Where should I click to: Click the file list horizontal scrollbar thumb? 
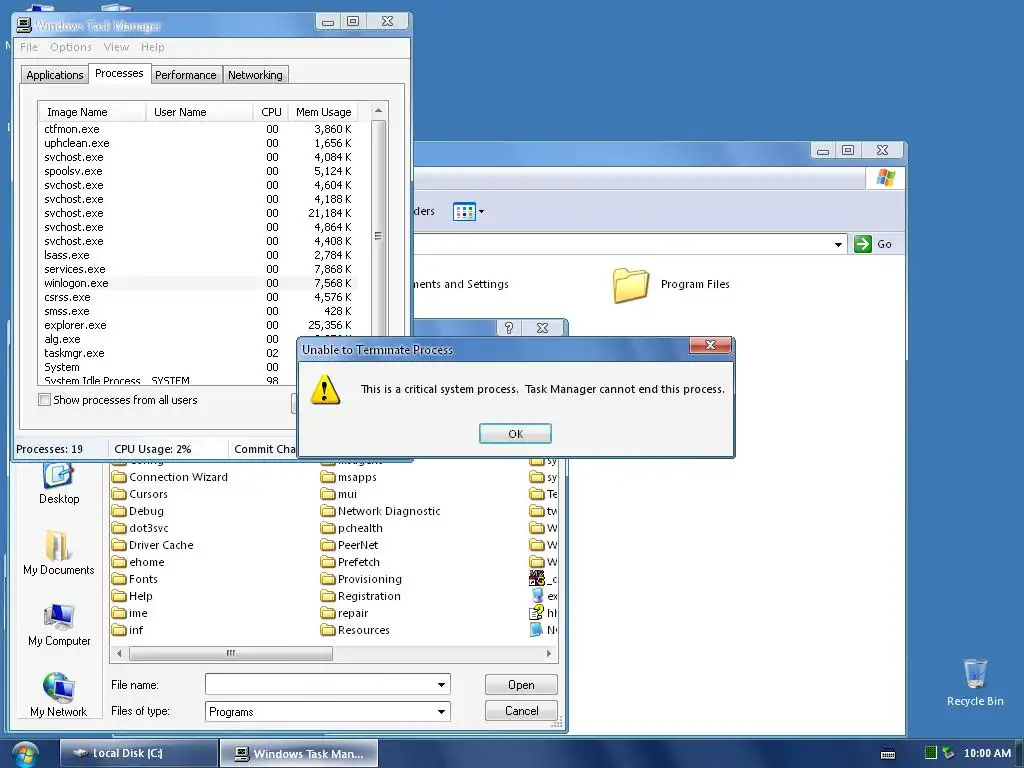tap(231, 653)
